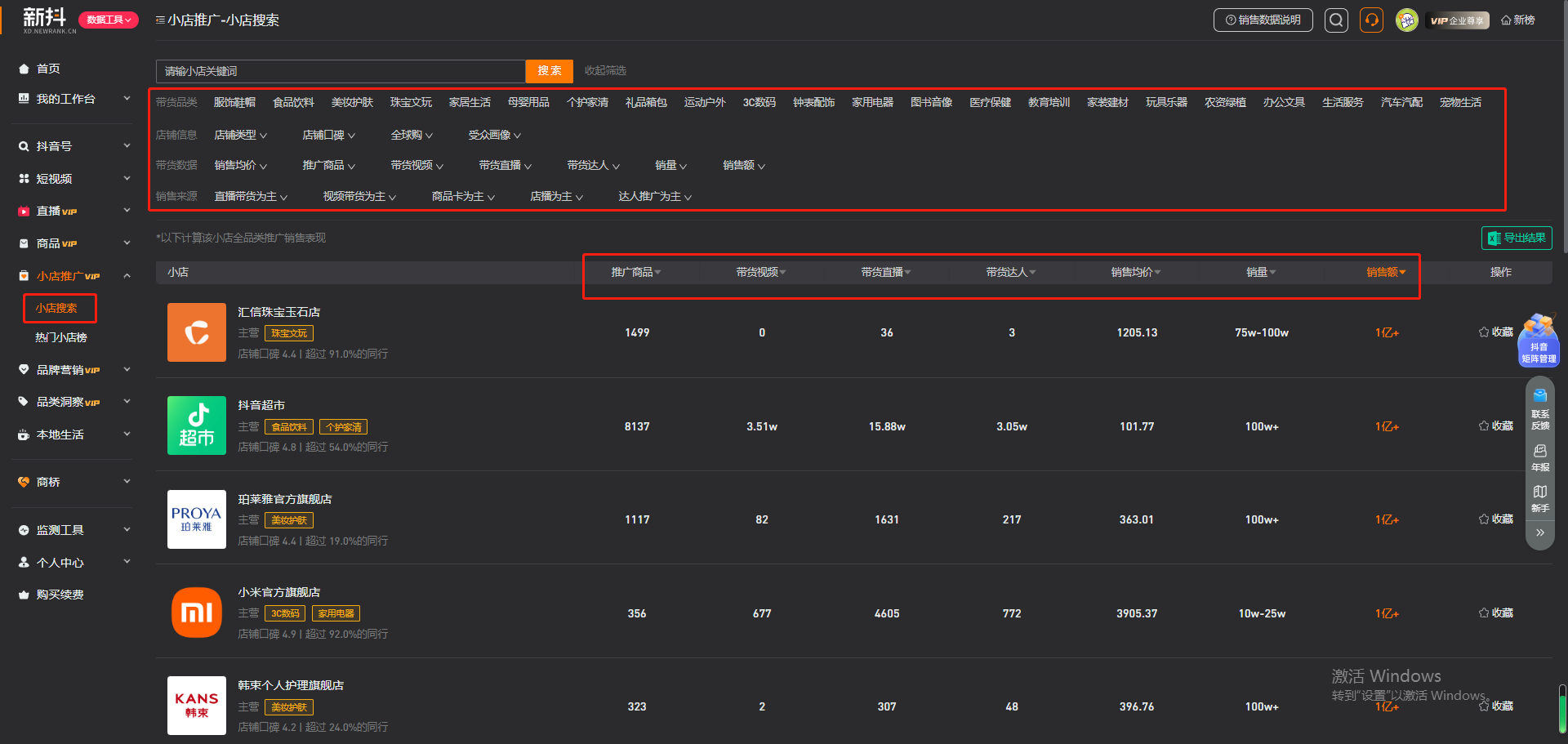
Task: Open the 新榜 home link
Action: 1518,20
